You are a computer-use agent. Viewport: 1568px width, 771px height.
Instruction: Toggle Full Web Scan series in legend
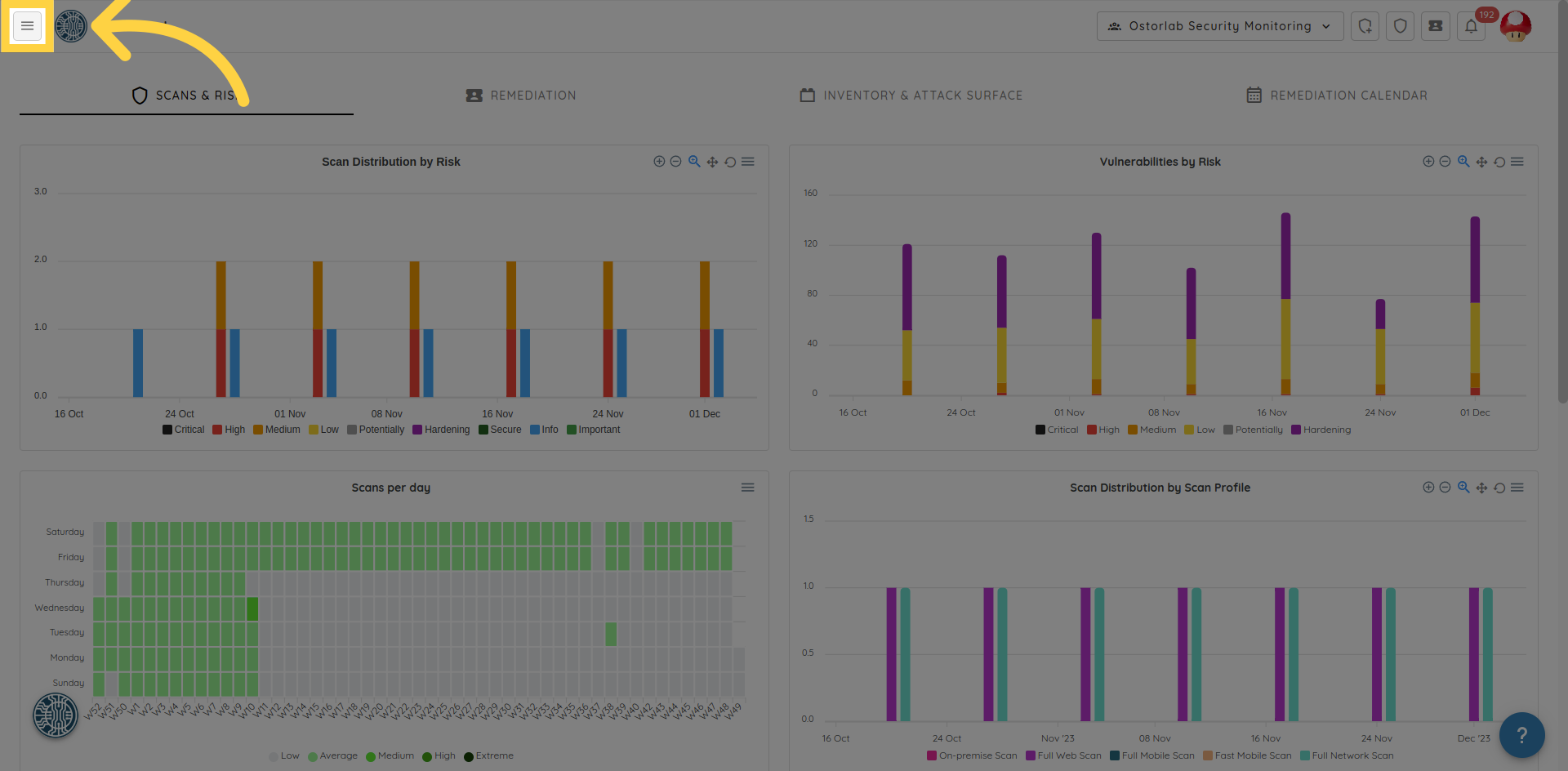pyautogui.click(x=1063, y=755)
